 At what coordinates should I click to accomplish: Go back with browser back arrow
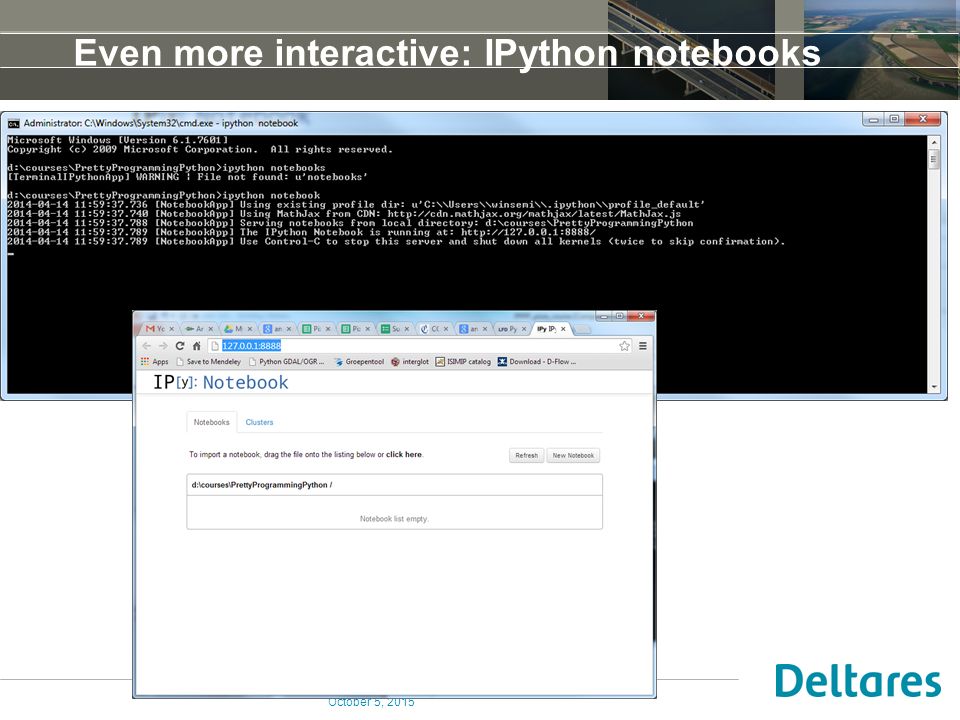click(x=146, y=346)
